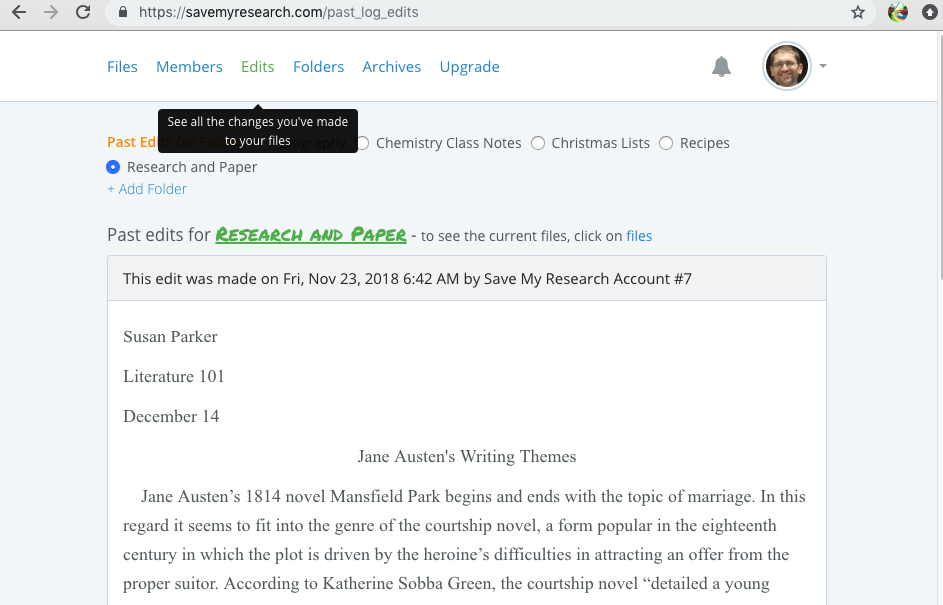The width and height of the screenshot is (943, 605).
Task: Click the padlock icon in the address bar
Action: (x=121, y=13)
